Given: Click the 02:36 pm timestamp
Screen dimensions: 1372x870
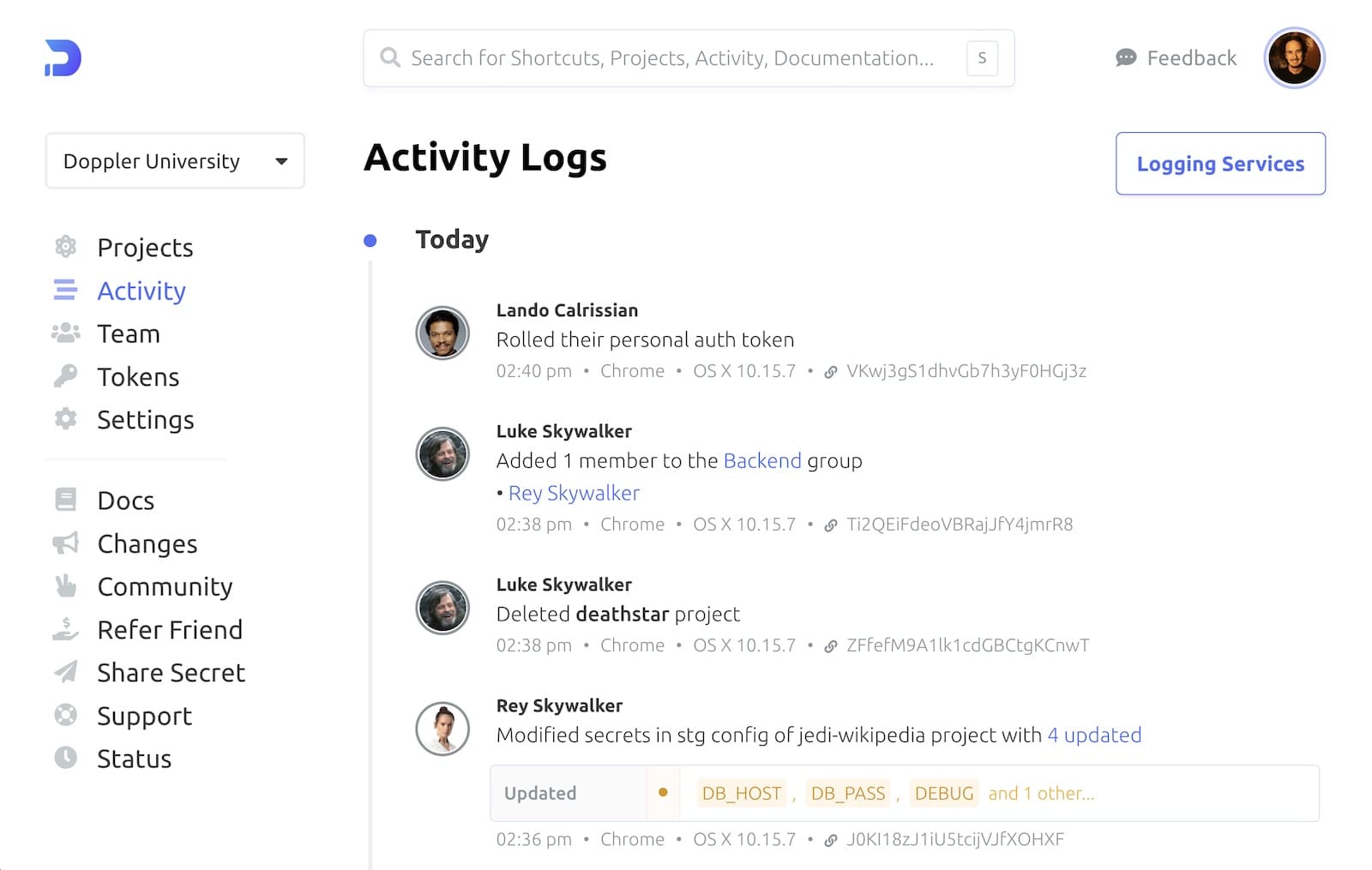Looking at the screenshot, I should (533, 840).
